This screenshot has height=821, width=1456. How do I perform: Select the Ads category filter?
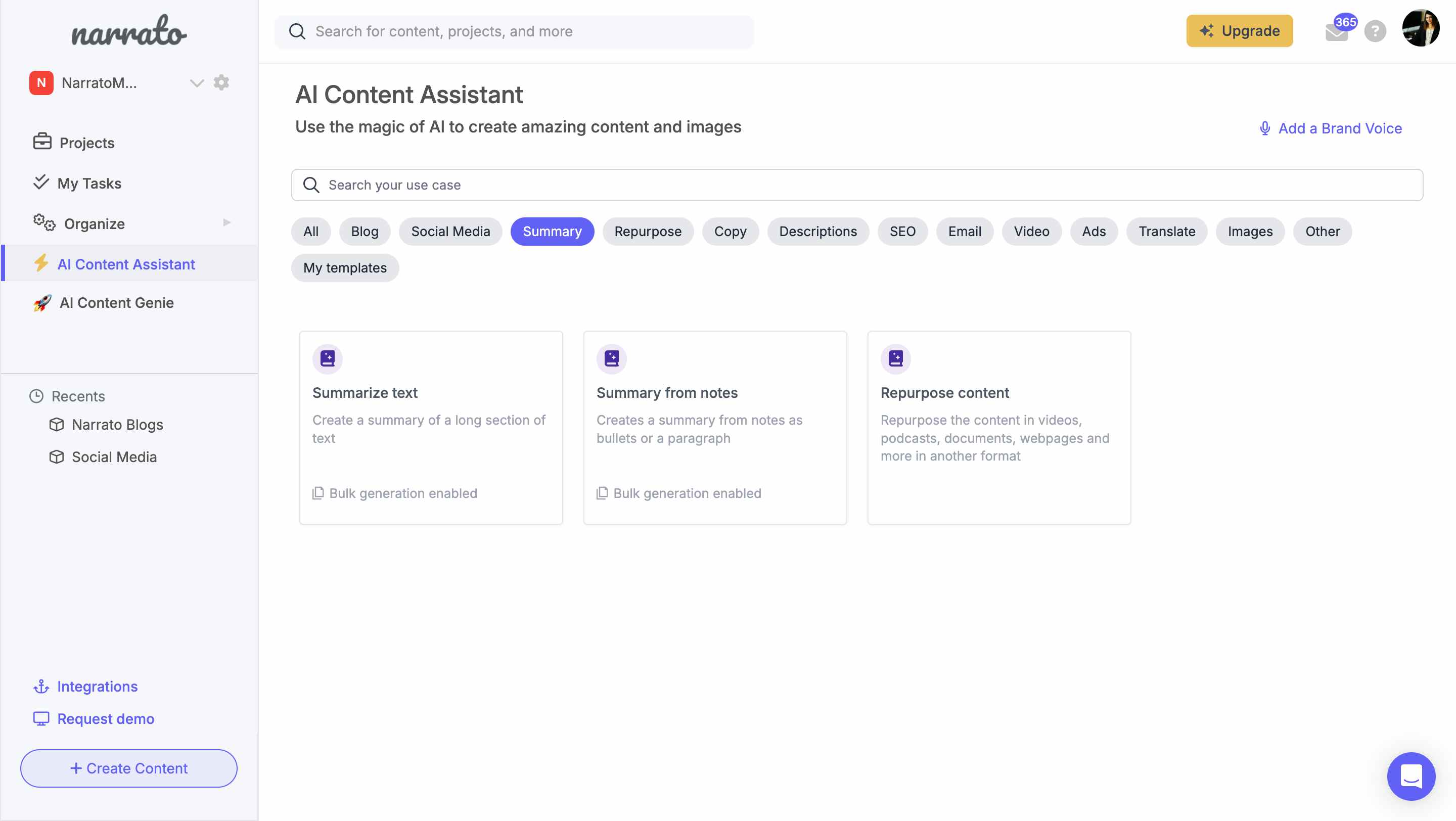(1094, 231)
